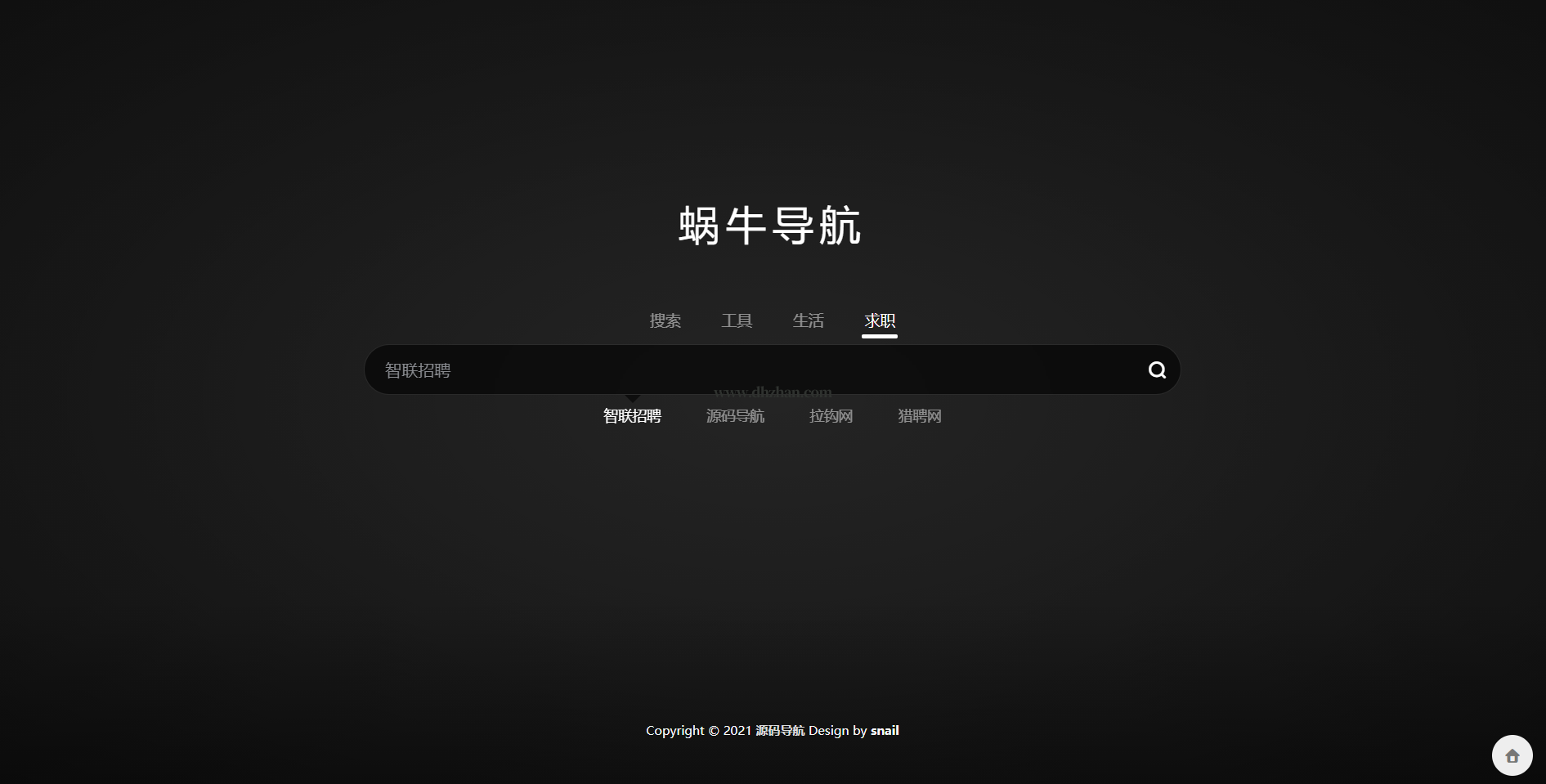Click the triangle pointer above 智联招聘

(x=632, y=398)
